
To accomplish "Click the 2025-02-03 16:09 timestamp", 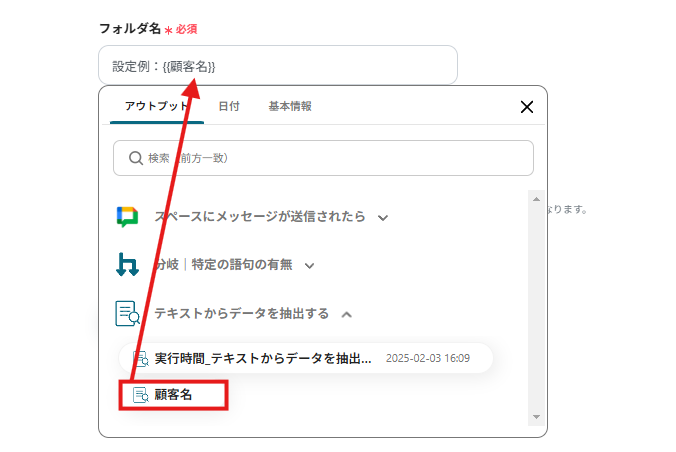I will pyautogui.click(x=428, y=358).
